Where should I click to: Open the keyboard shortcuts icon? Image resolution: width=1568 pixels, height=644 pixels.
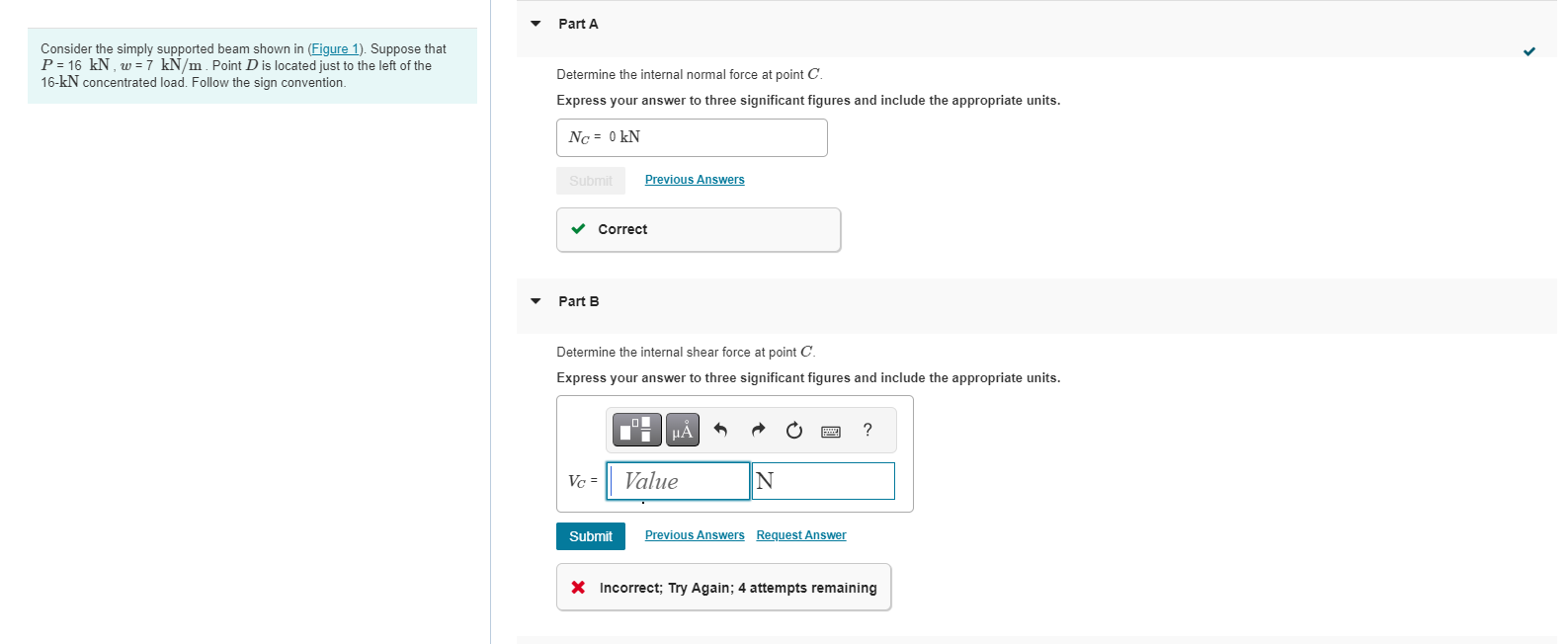pyautogui.click(x=830, y=431)
